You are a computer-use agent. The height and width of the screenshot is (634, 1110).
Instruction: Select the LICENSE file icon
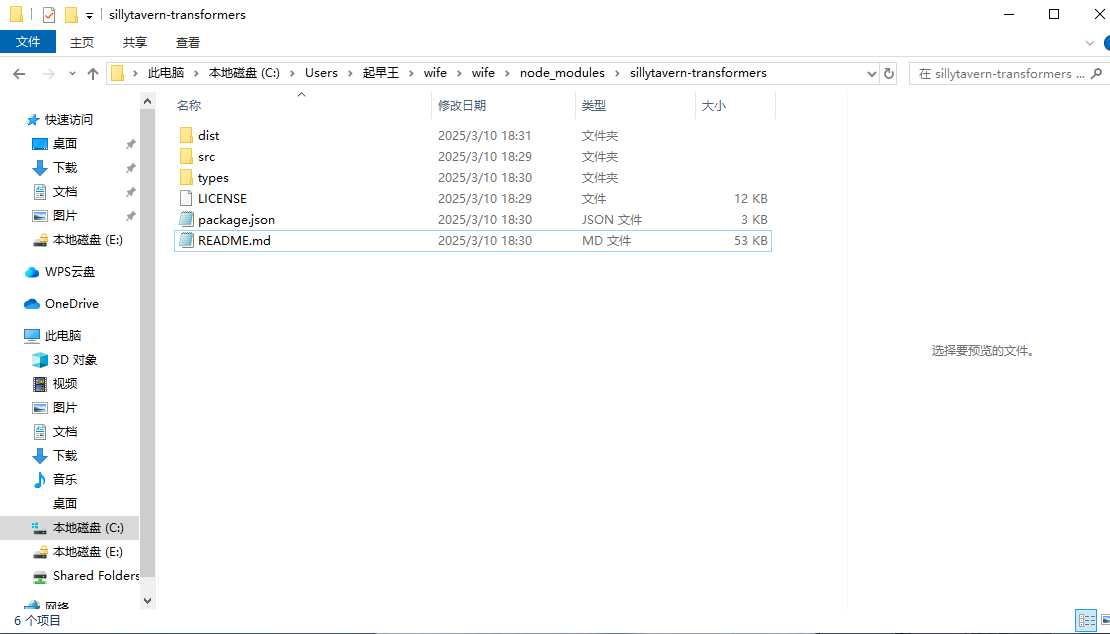click(186, 199)
